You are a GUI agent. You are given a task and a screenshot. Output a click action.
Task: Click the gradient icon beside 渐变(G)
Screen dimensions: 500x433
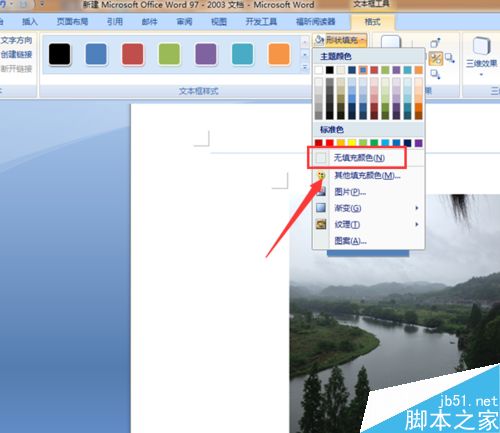pyautogui.click(x=321, y=208)
